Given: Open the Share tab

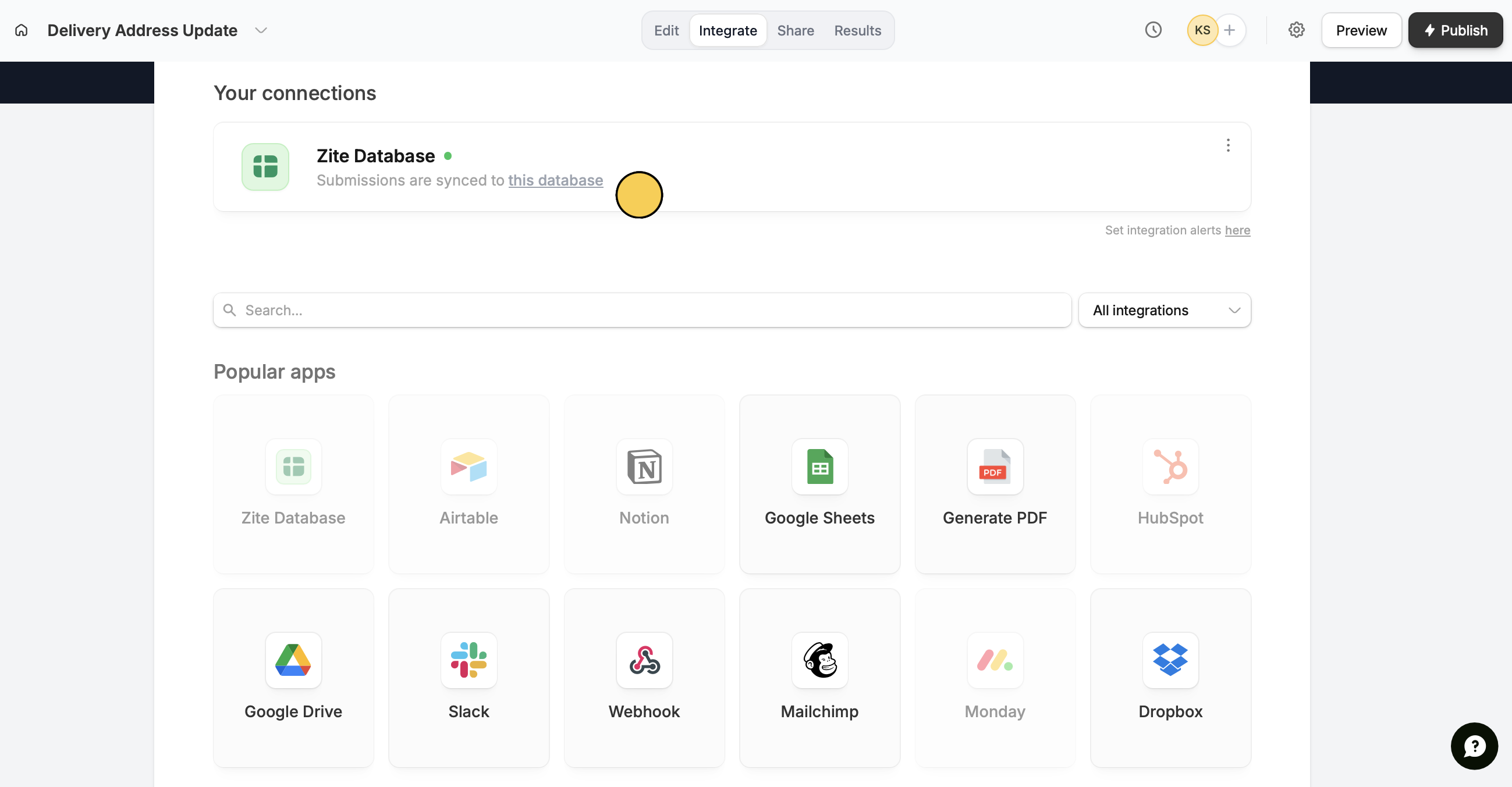Looking at the screenshot, I should click(795, 30).
